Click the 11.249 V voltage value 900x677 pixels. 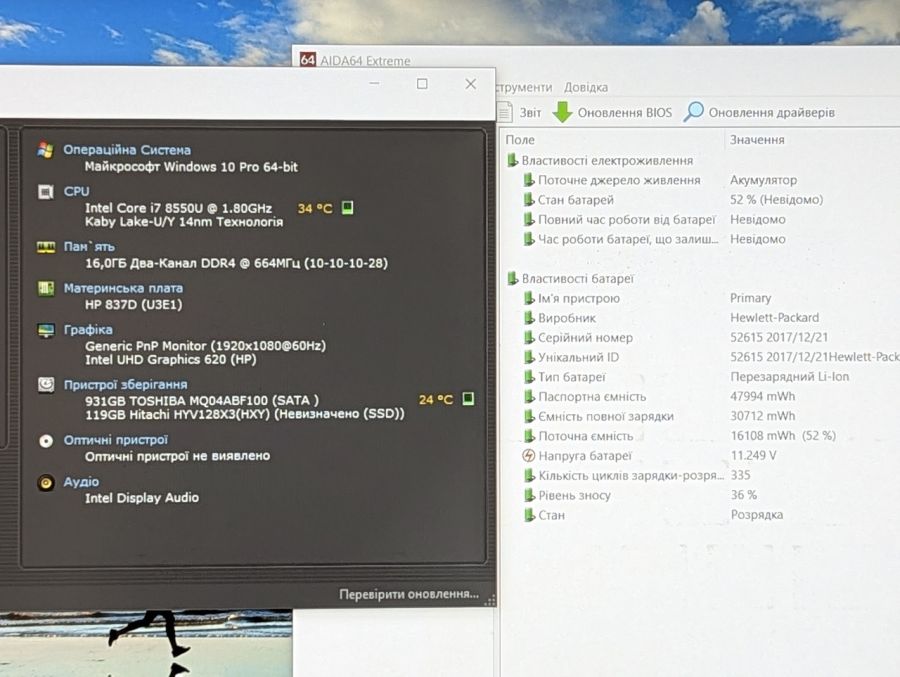tap(753, 455)
